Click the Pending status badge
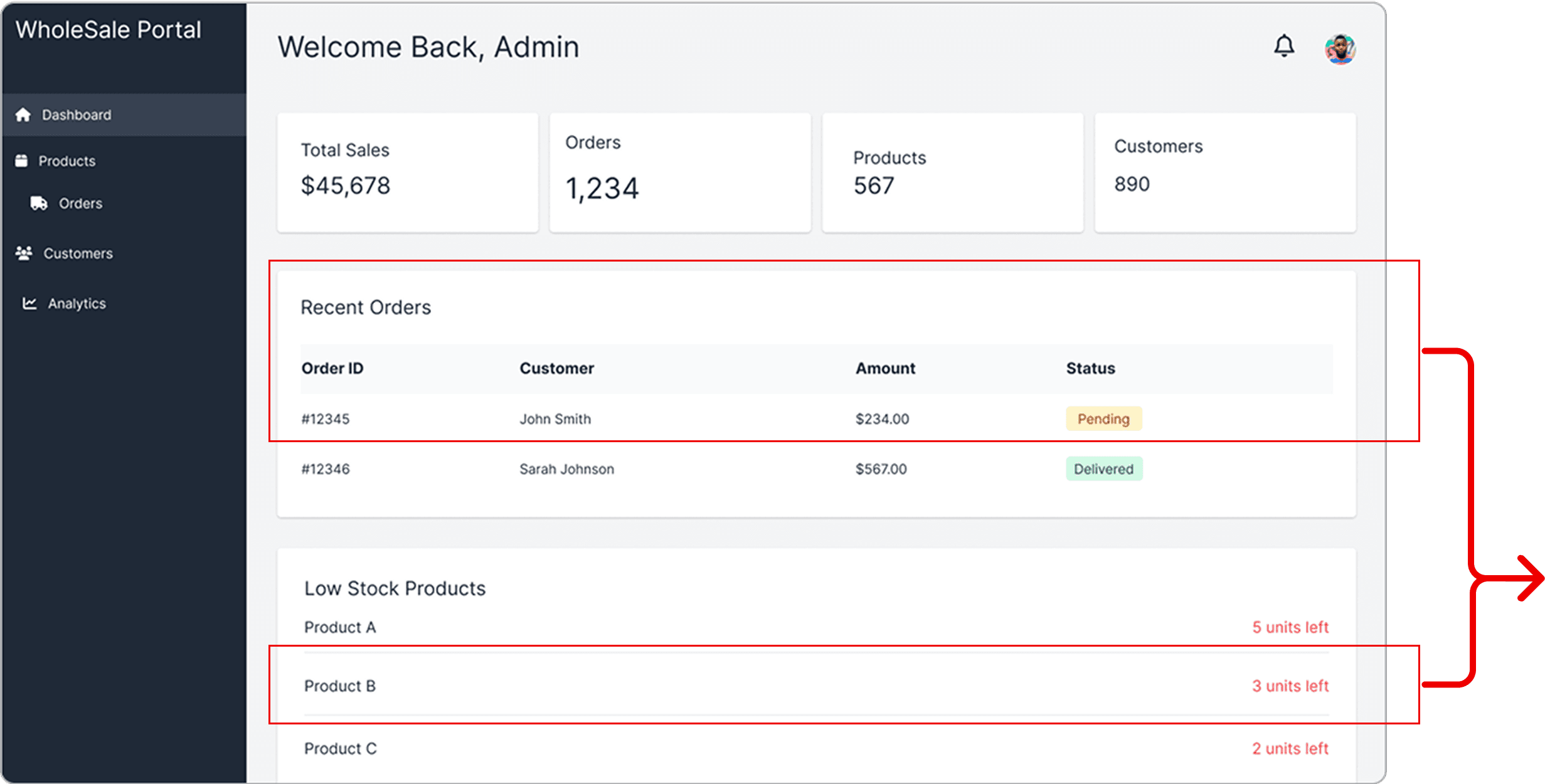 [1103, 419]
